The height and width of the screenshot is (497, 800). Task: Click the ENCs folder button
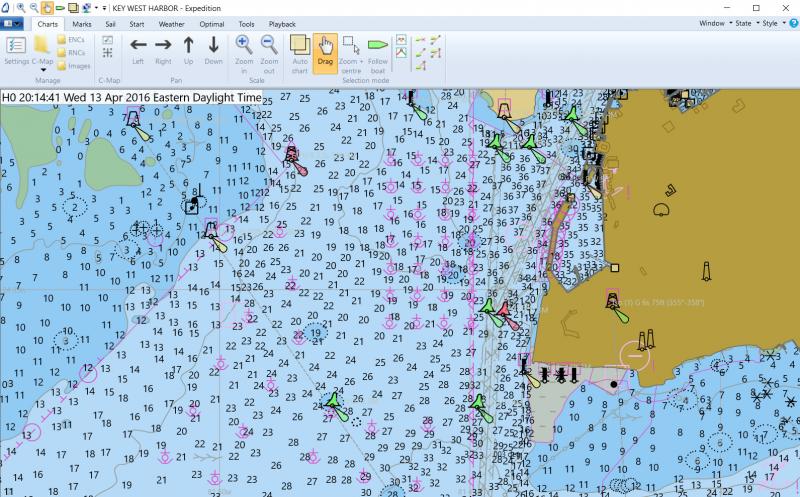pos(70,38)
